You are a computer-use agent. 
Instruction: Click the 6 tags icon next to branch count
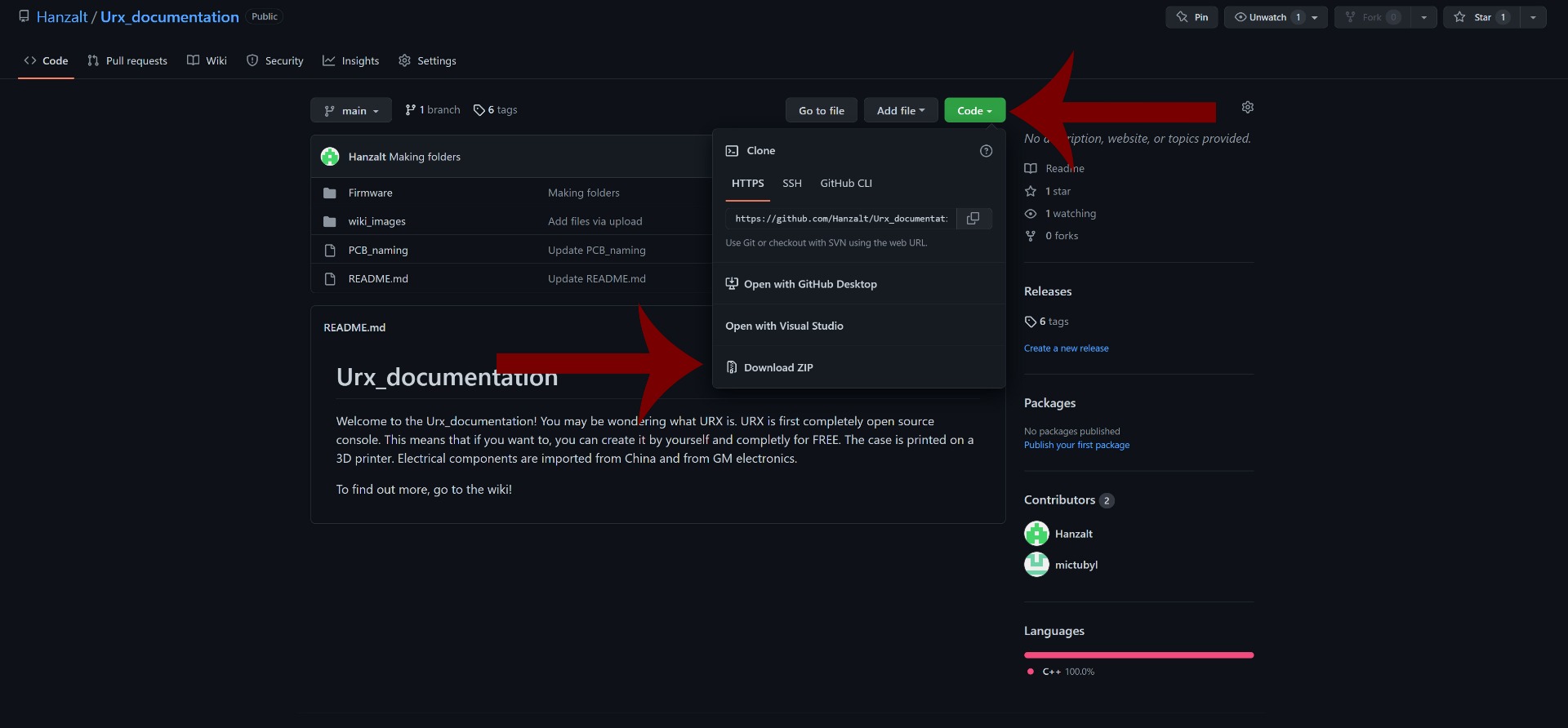pos(479,110)
